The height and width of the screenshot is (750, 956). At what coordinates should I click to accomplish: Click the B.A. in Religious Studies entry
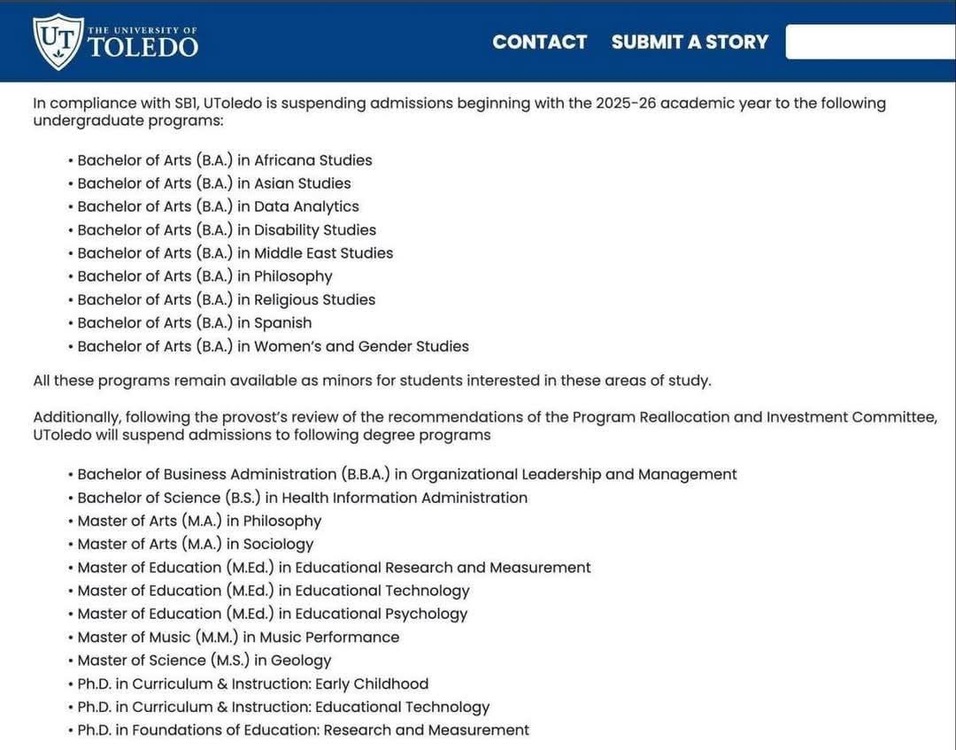click(x=226, y=299)
